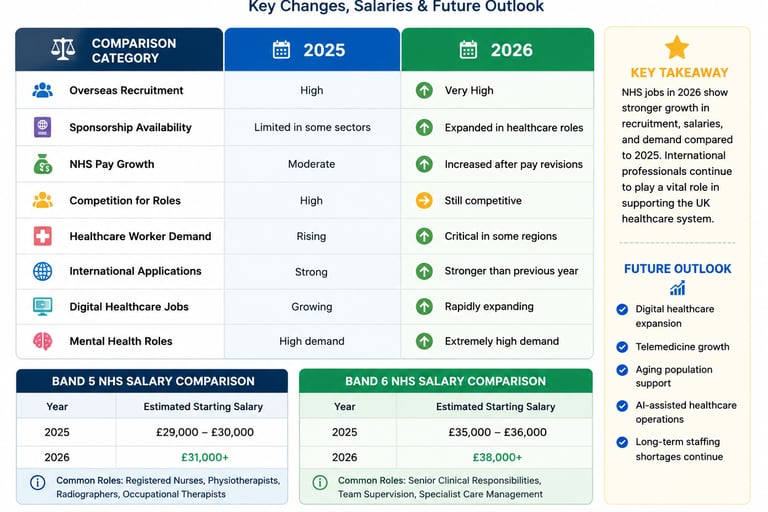Click the Band 6 NHS Salary Comparison header

[x=446, y=381]
